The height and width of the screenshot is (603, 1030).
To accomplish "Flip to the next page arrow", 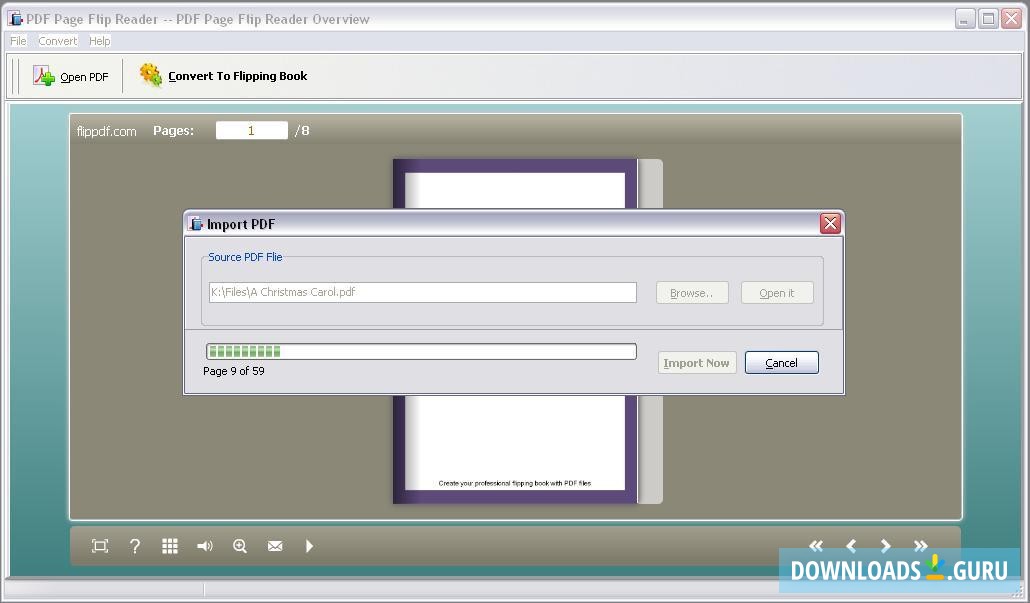I will (886, 546).
